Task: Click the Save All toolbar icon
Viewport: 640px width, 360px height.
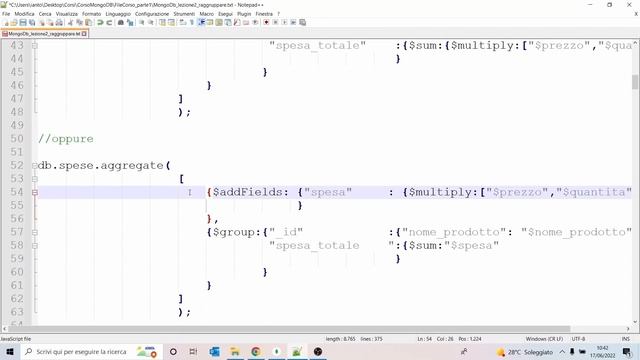Action: pos(32,23)
